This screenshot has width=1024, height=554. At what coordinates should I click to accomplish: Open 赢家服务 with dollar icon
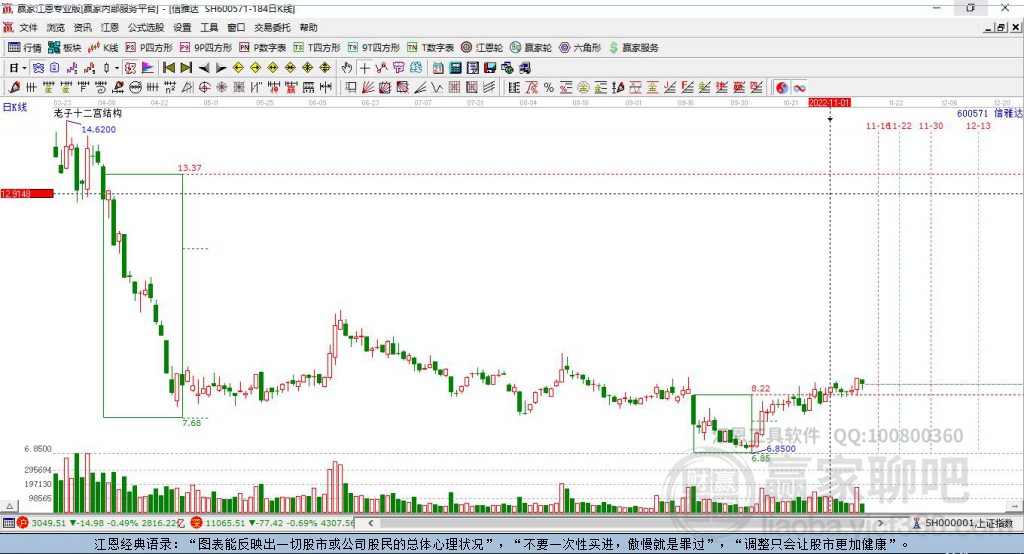(634, 48)
